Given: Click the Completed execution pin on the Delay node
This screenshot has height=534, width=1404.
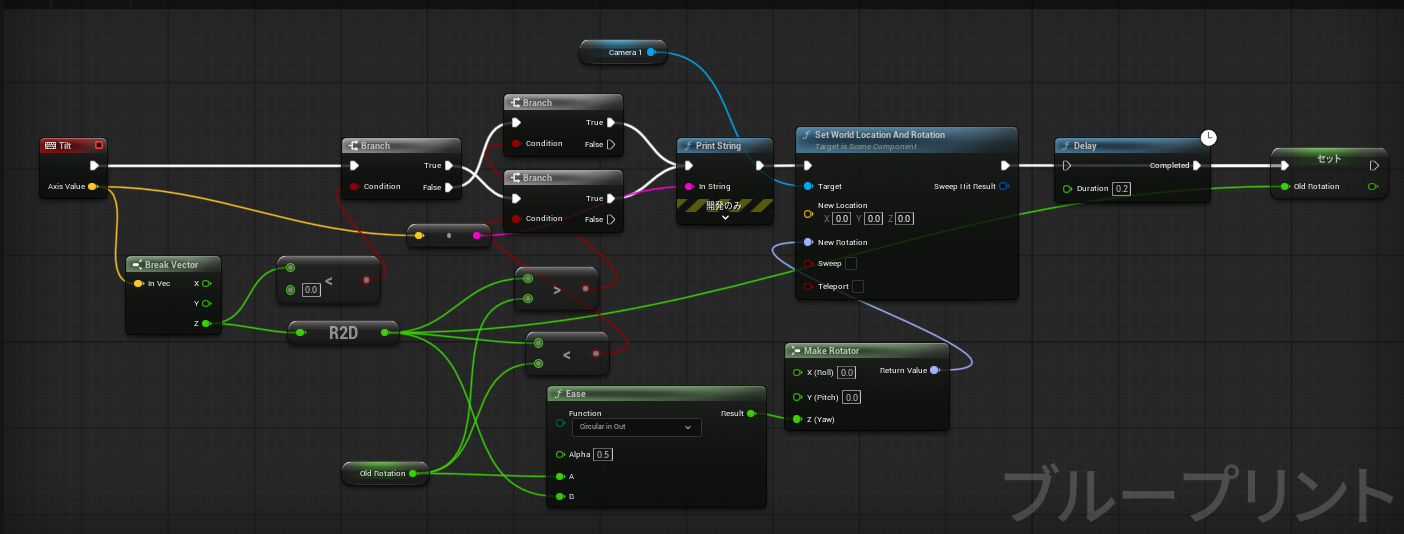Looking at the screenshot, I should click(x=1197, y=166).
